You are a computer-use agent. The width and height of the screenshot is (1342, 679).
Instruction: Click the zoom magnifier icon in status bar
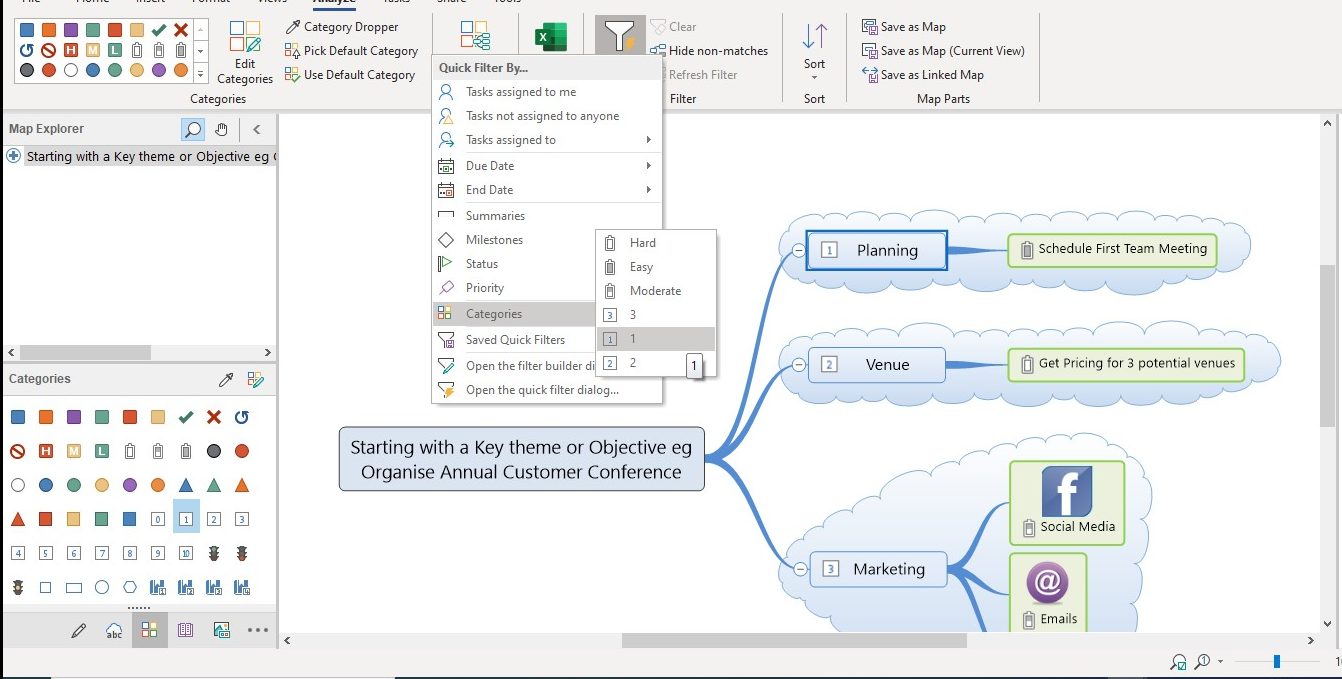[1203, 662]
